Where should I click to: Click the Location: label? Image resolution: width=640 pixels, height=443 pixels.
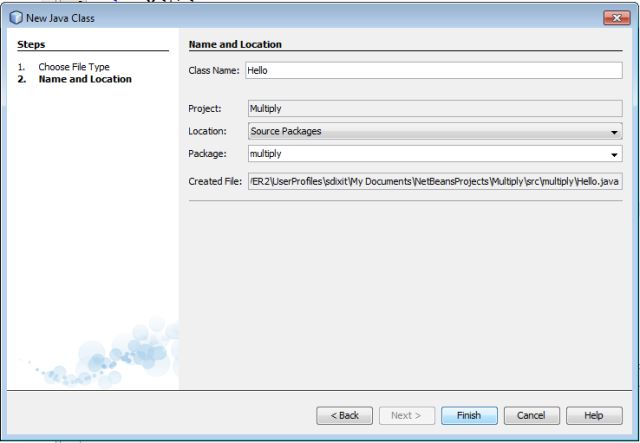[207, 131]
